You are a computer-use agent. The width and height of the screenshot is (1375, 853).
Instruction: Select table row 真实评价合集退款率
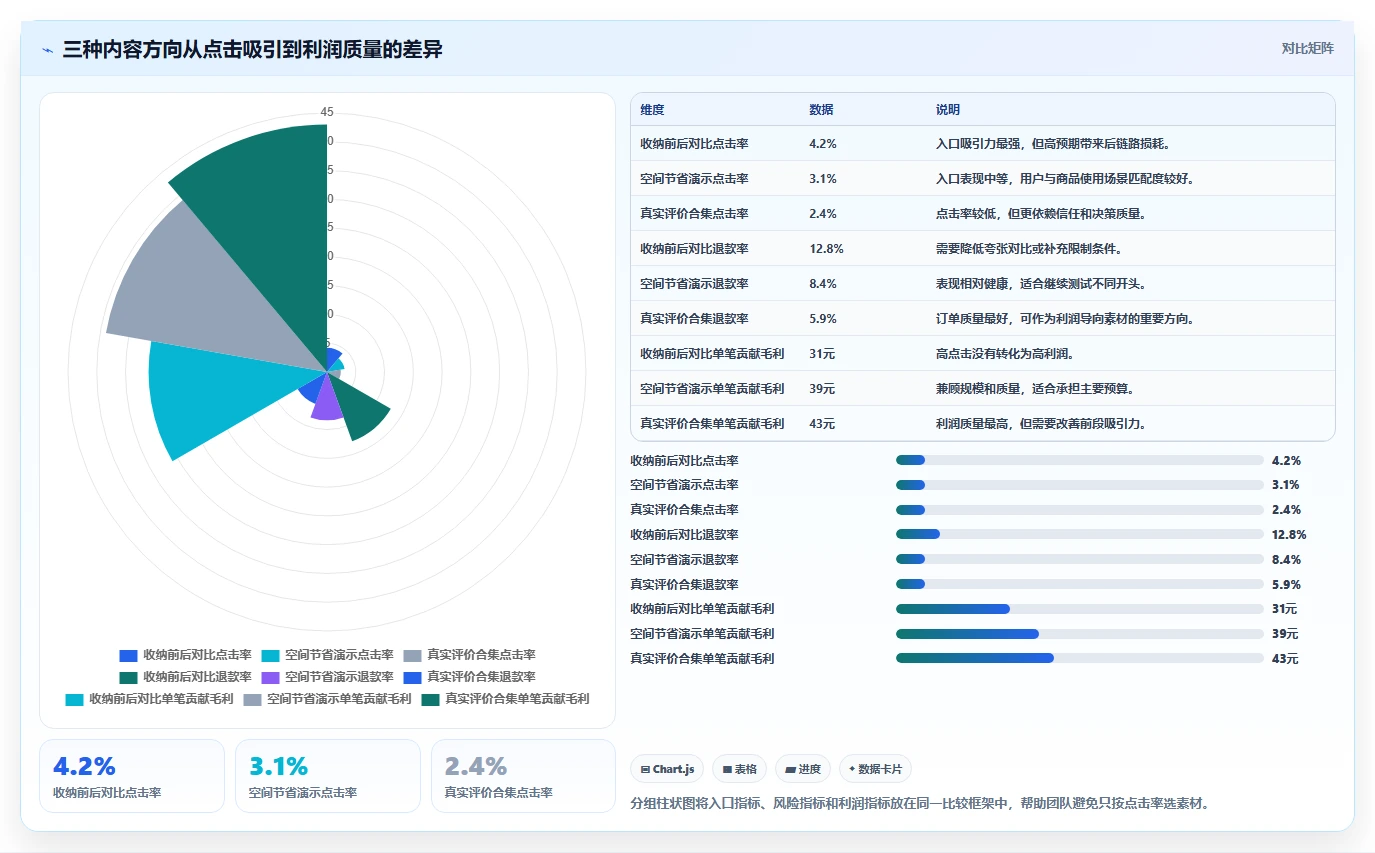click(983, 319)
